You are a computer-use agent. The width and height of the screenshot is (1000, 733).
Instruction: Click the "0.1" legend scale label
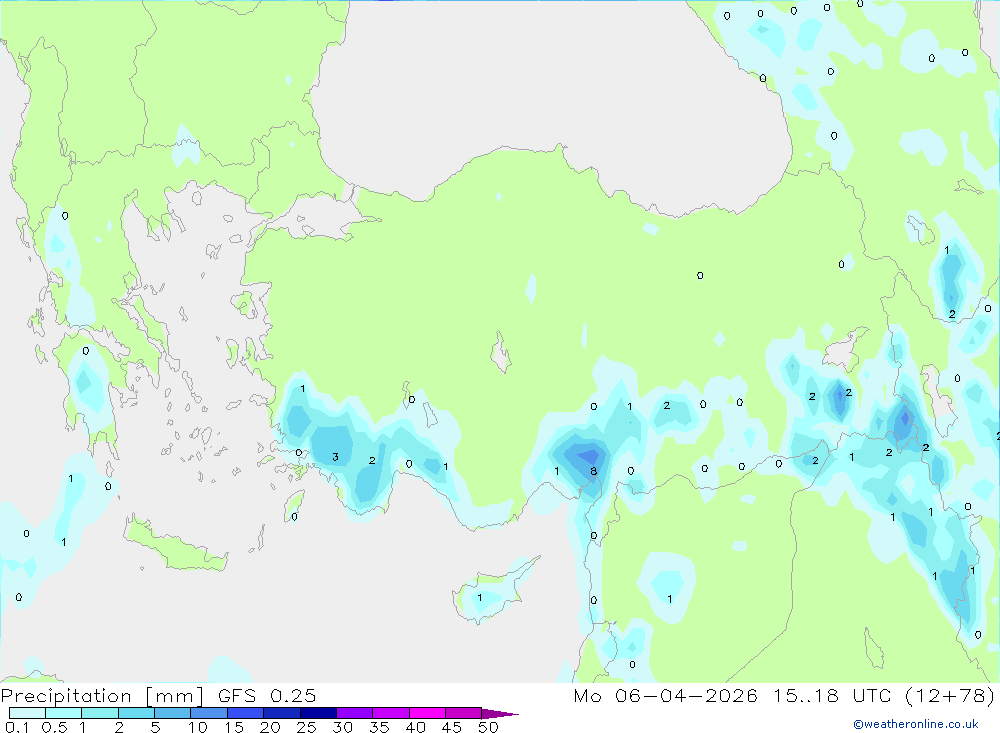coord(17,727)
